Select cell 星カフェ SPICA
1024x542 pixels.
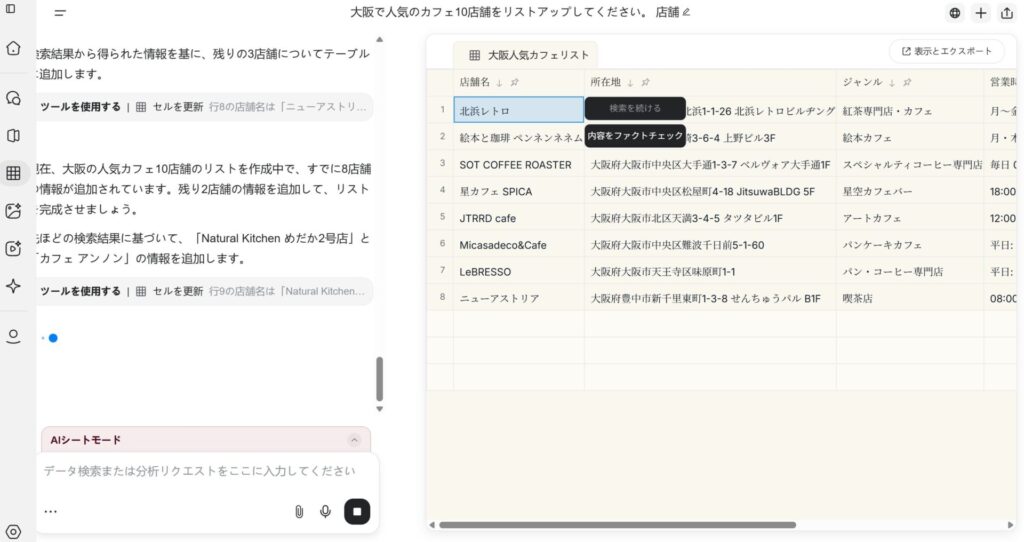tap(519, 191)
